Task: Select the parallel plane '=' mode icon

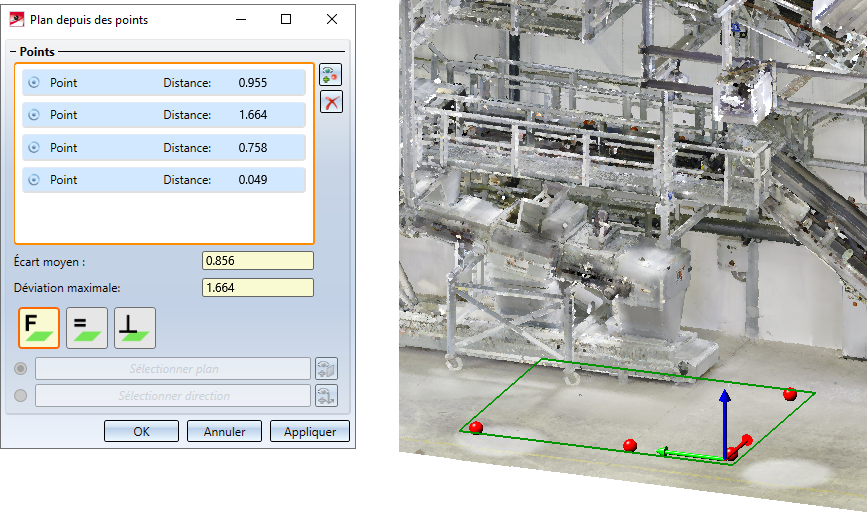Action: pyautogui.click(x=87, y=328)
